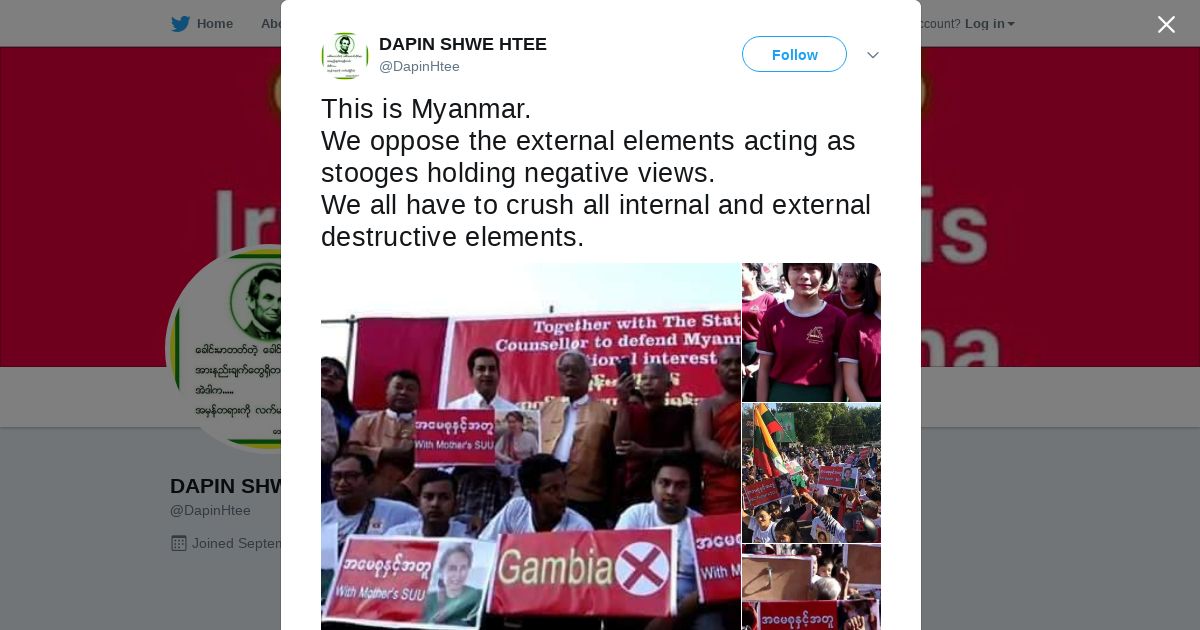Open the @DapinHtee handle in tweet
This screenshot has height=630, width=1200.
[419, 66]
